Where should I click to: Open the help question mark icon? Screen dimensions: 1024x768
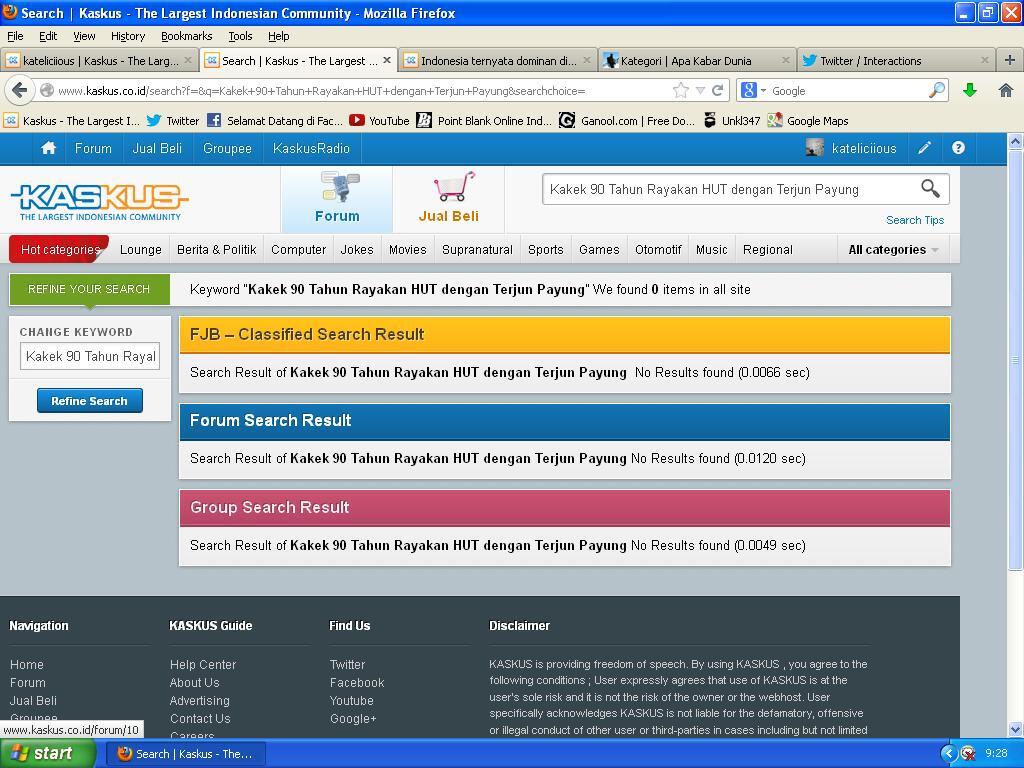[958, 148]
